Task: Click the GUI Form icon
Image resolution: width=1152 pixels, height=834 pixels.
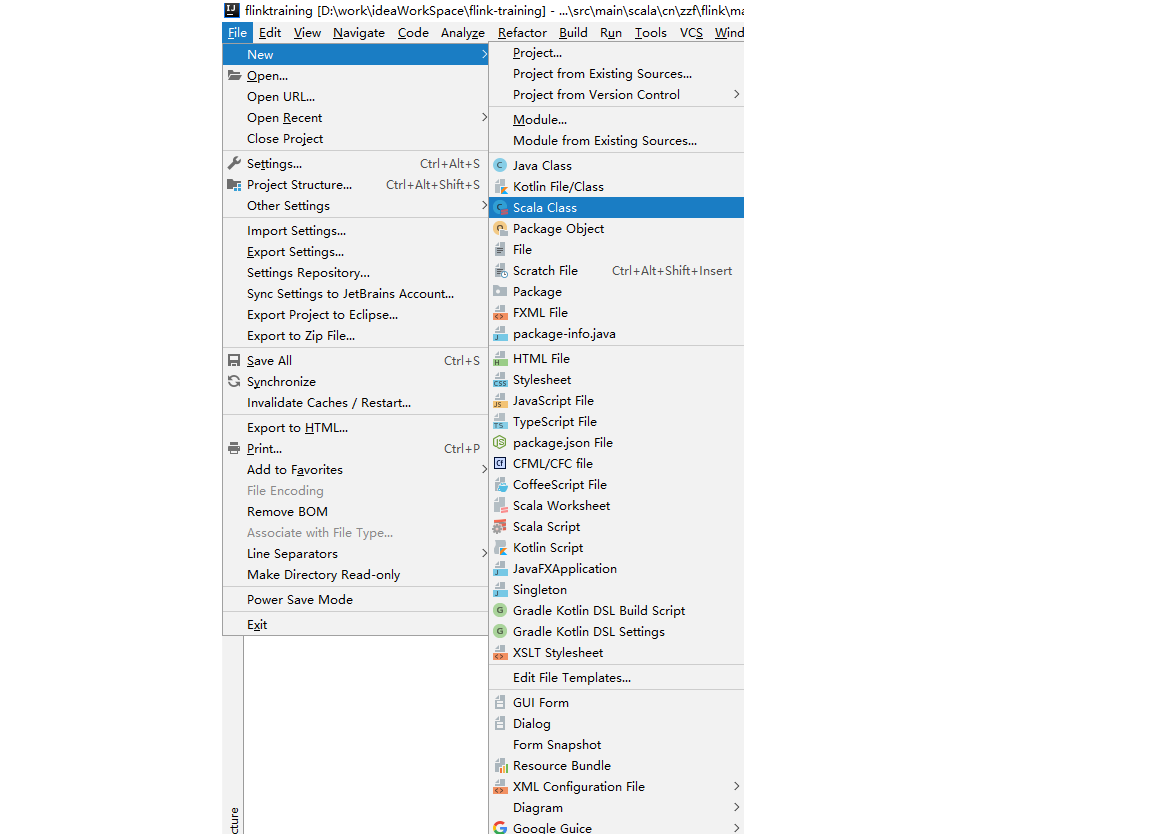Action: [500, 702]
